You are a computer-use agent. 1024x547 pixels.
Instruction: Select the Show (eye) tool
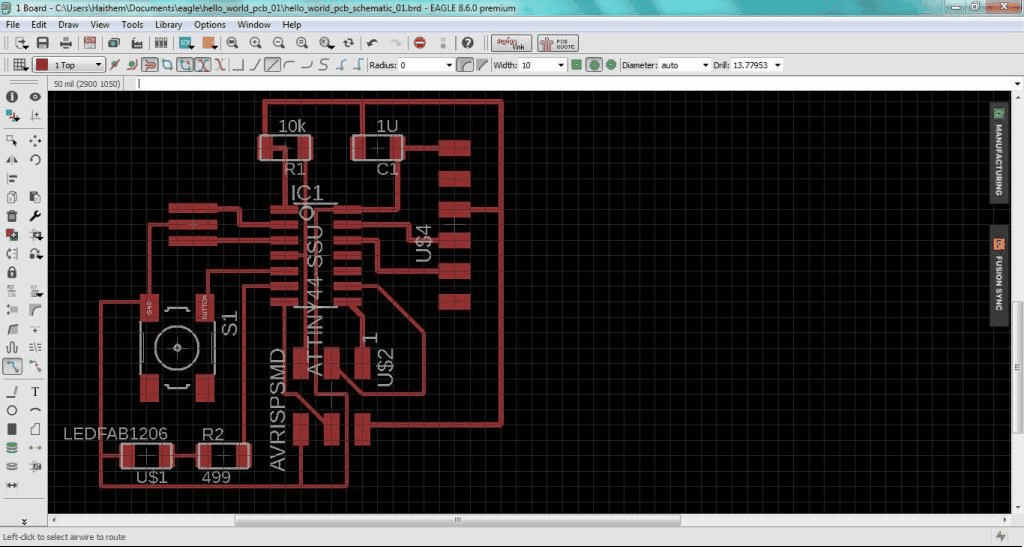pyautogui.click(x=35, y=97)
